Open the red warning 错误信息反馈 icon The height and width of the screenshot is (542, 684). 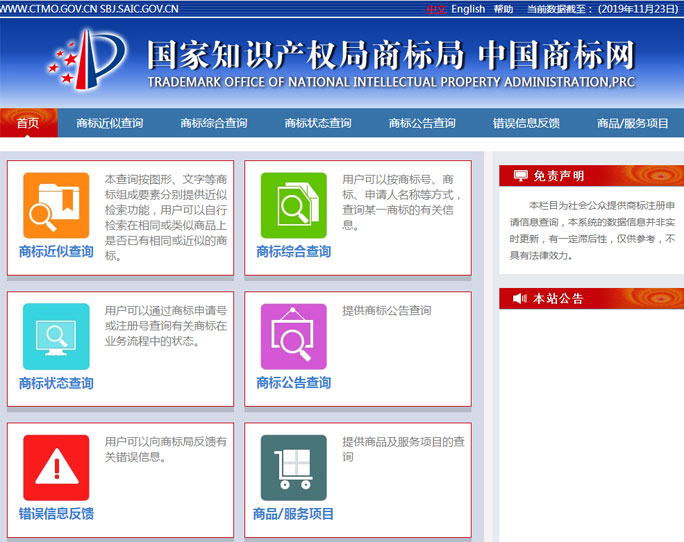point(56,467)
